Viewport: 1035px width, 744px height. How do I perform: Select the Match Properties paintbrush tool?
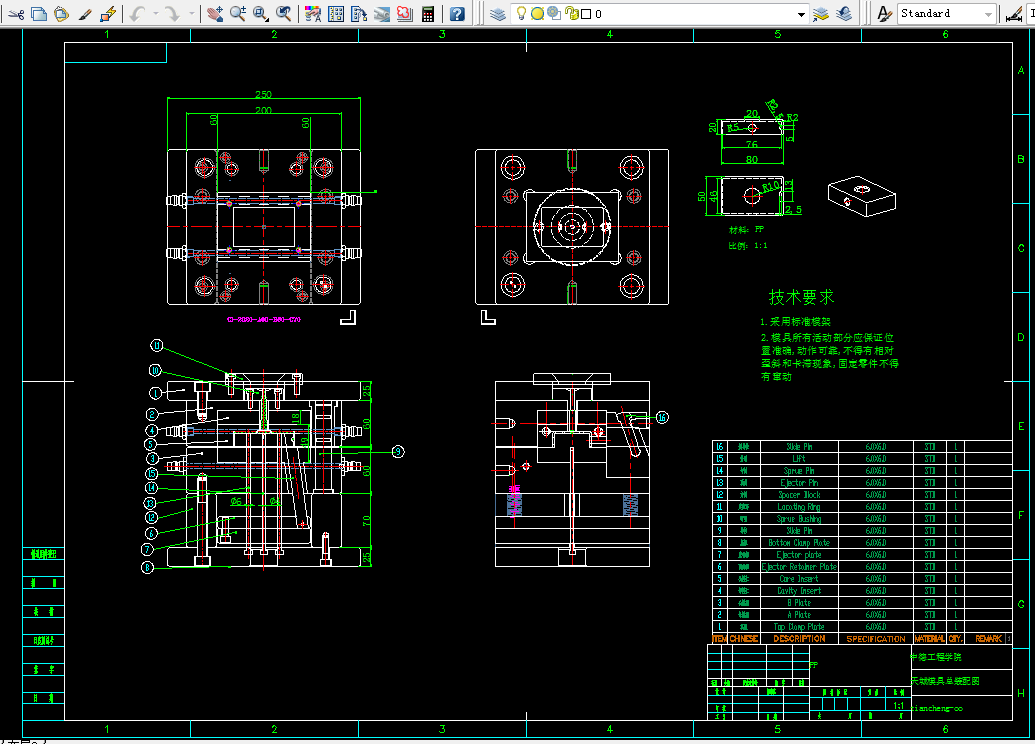click(x=85, y=13)
